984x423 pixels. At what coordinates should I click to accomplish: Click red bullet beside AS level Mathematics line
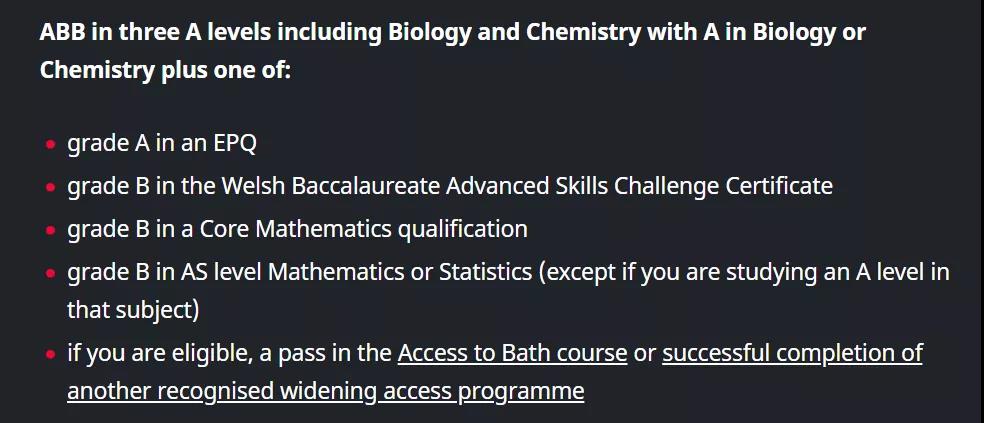(x=51, y=274)
